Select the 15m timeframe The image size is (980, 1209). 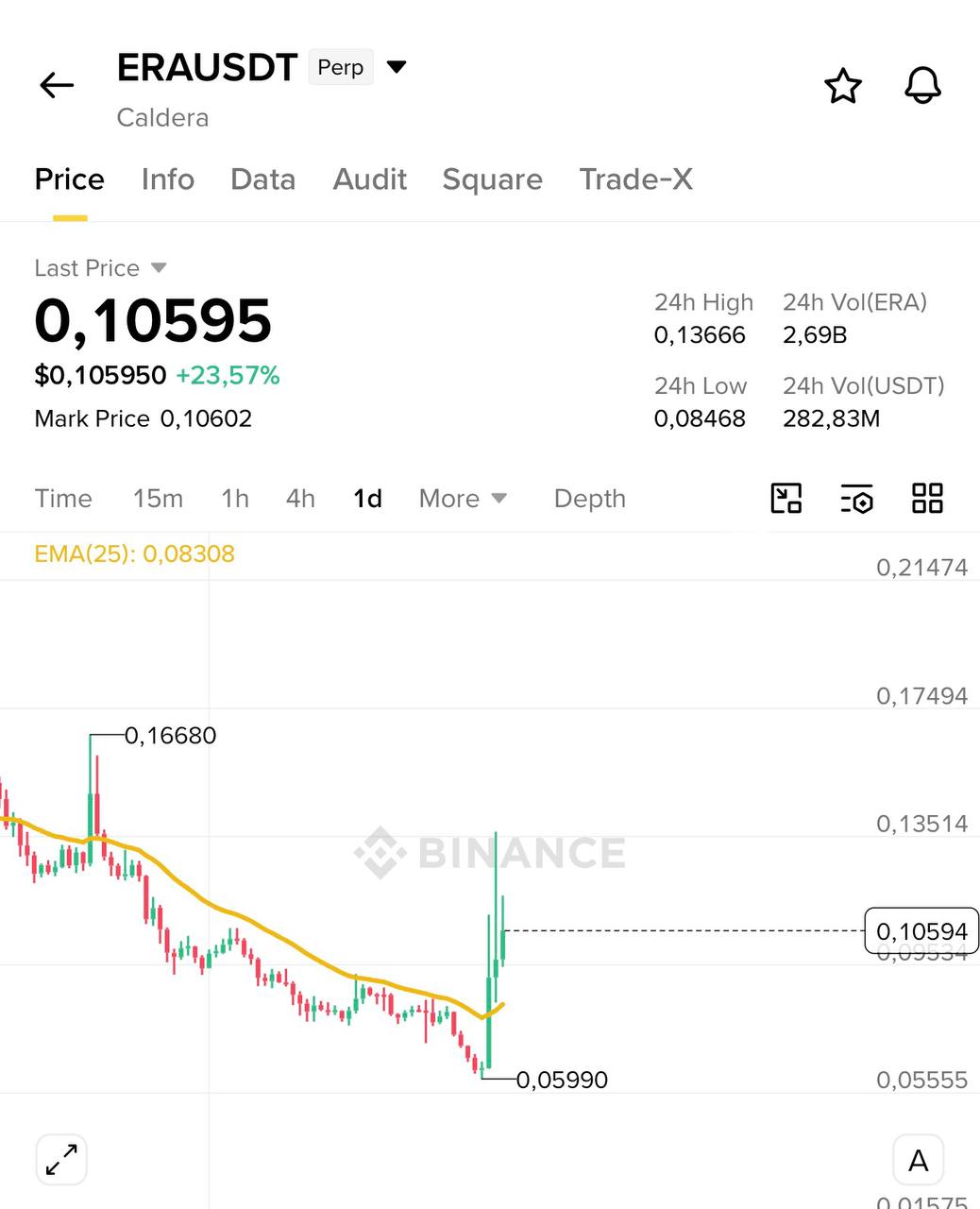158,498
